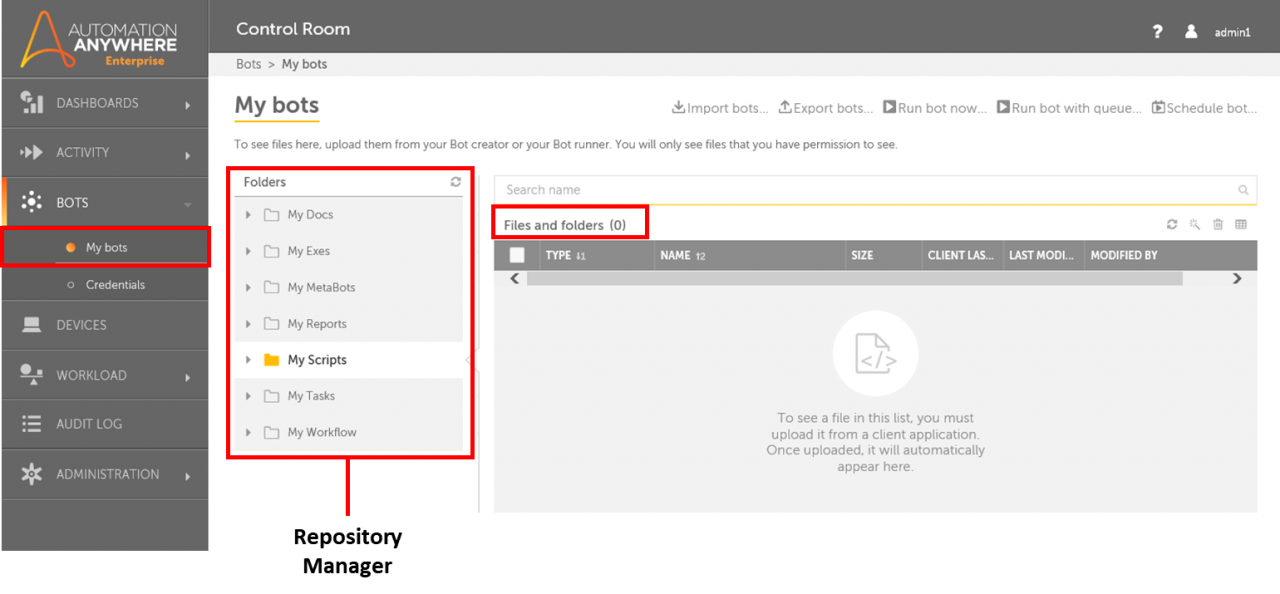The height and width of the screenshot is (594, 1280).
Task: Expand the My Scripts folder arrow
Action: coord(248,360)
